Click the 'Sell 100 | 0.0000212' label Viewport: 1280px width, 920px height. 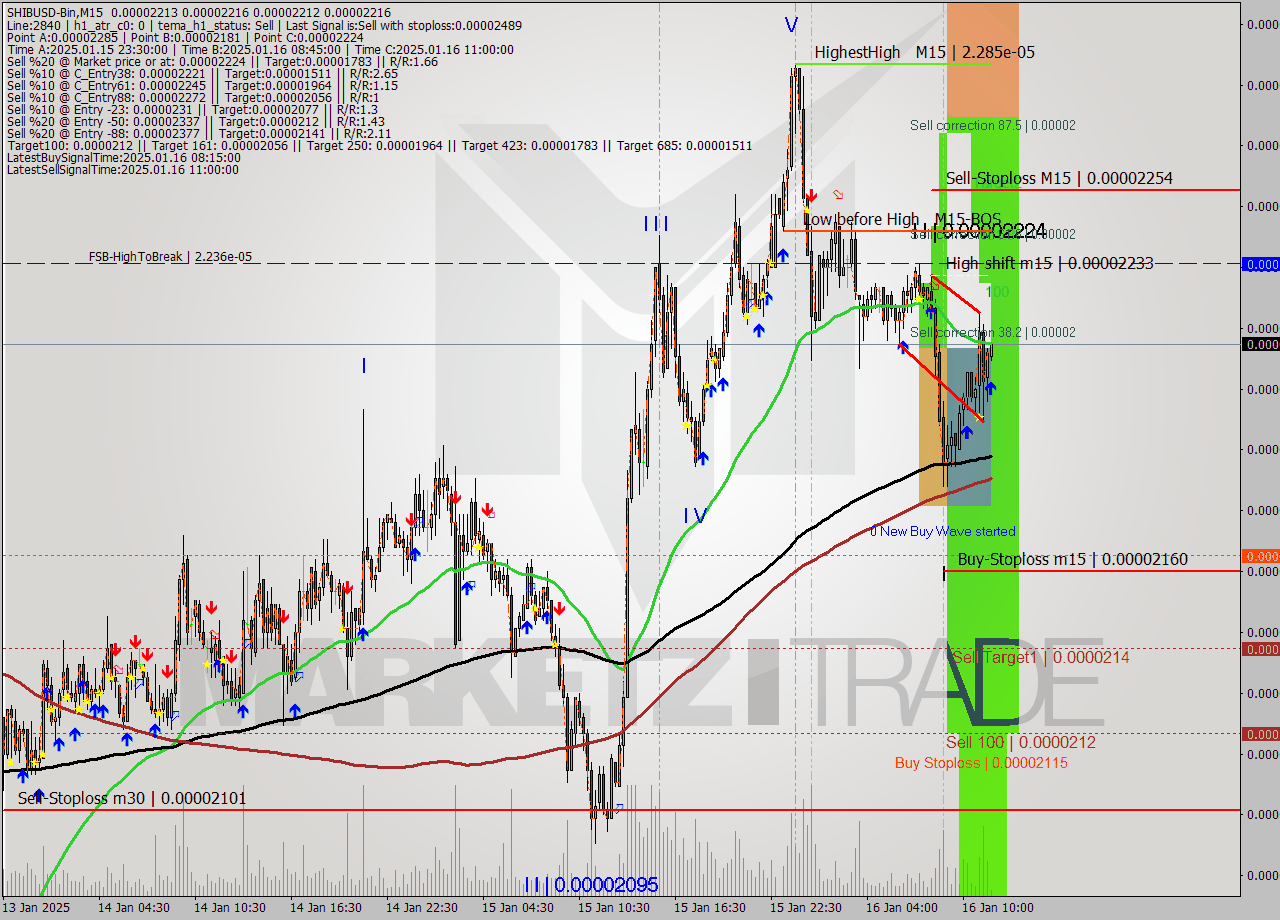tap(1021, 742)
